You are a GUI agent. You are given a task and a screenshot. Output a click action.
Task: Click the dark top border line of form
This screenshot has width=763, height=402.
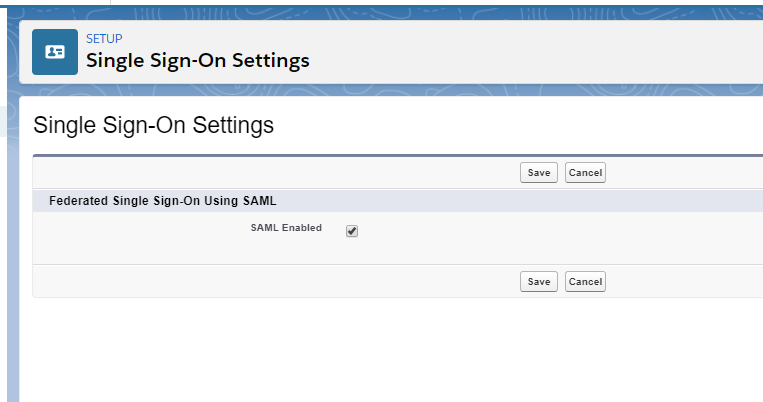point(400,156)
